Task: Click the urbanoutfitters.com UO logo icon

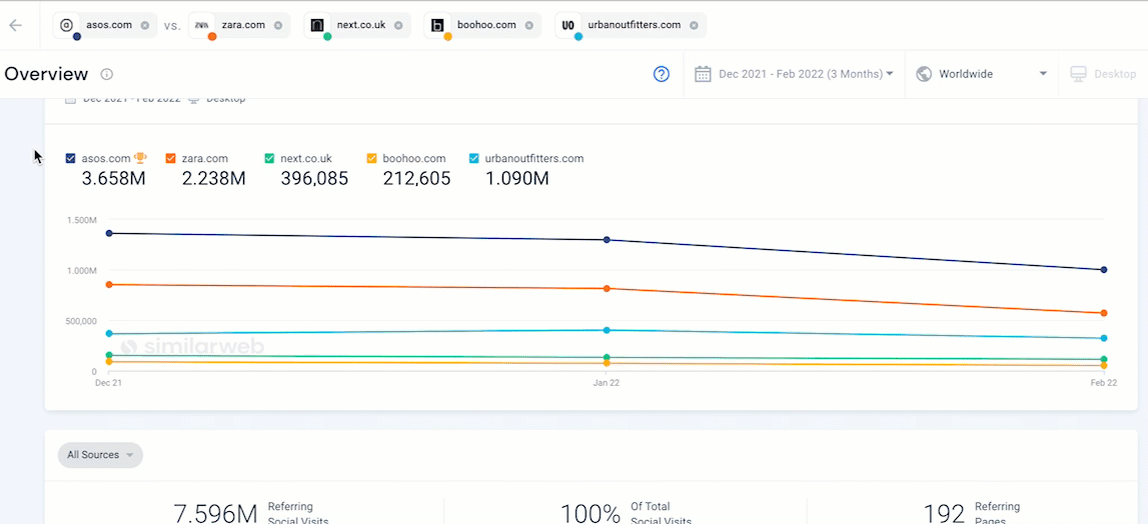Action: click(568, 25)
